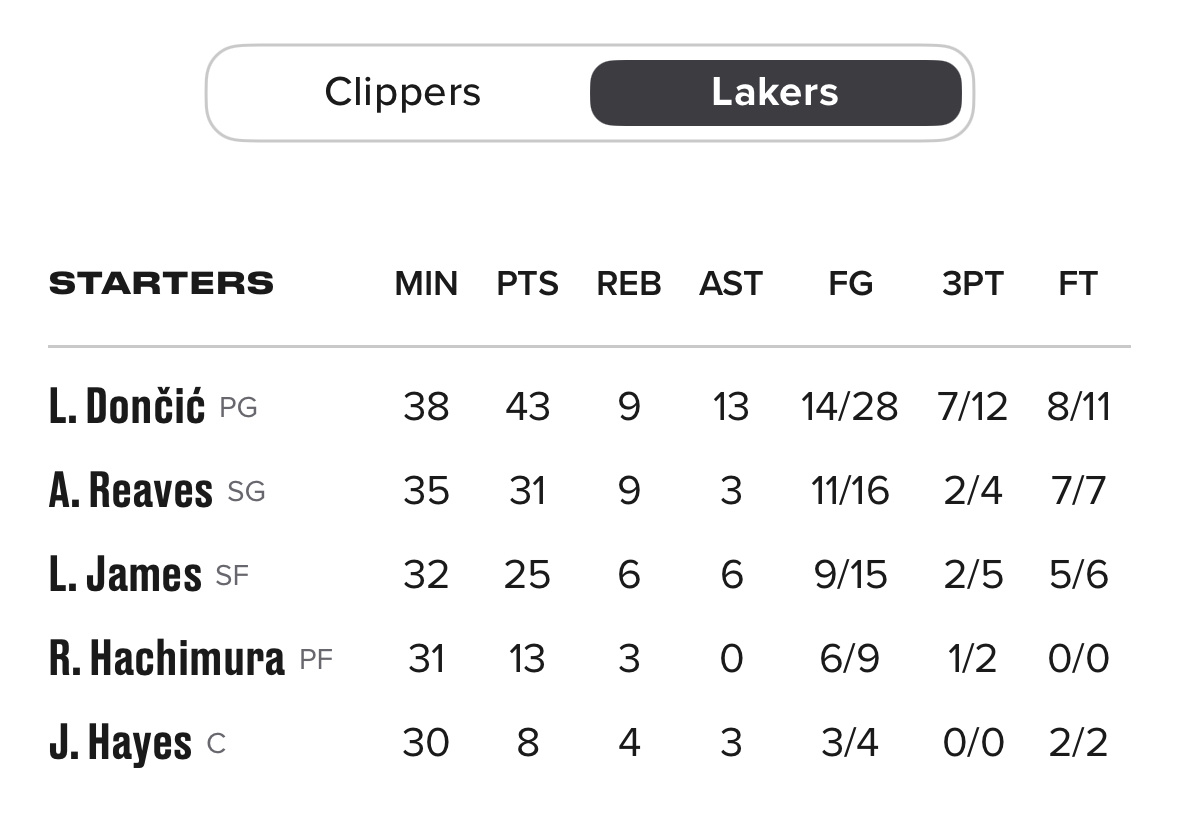
Task: Tap L. James player name
Action: (125, 575)
